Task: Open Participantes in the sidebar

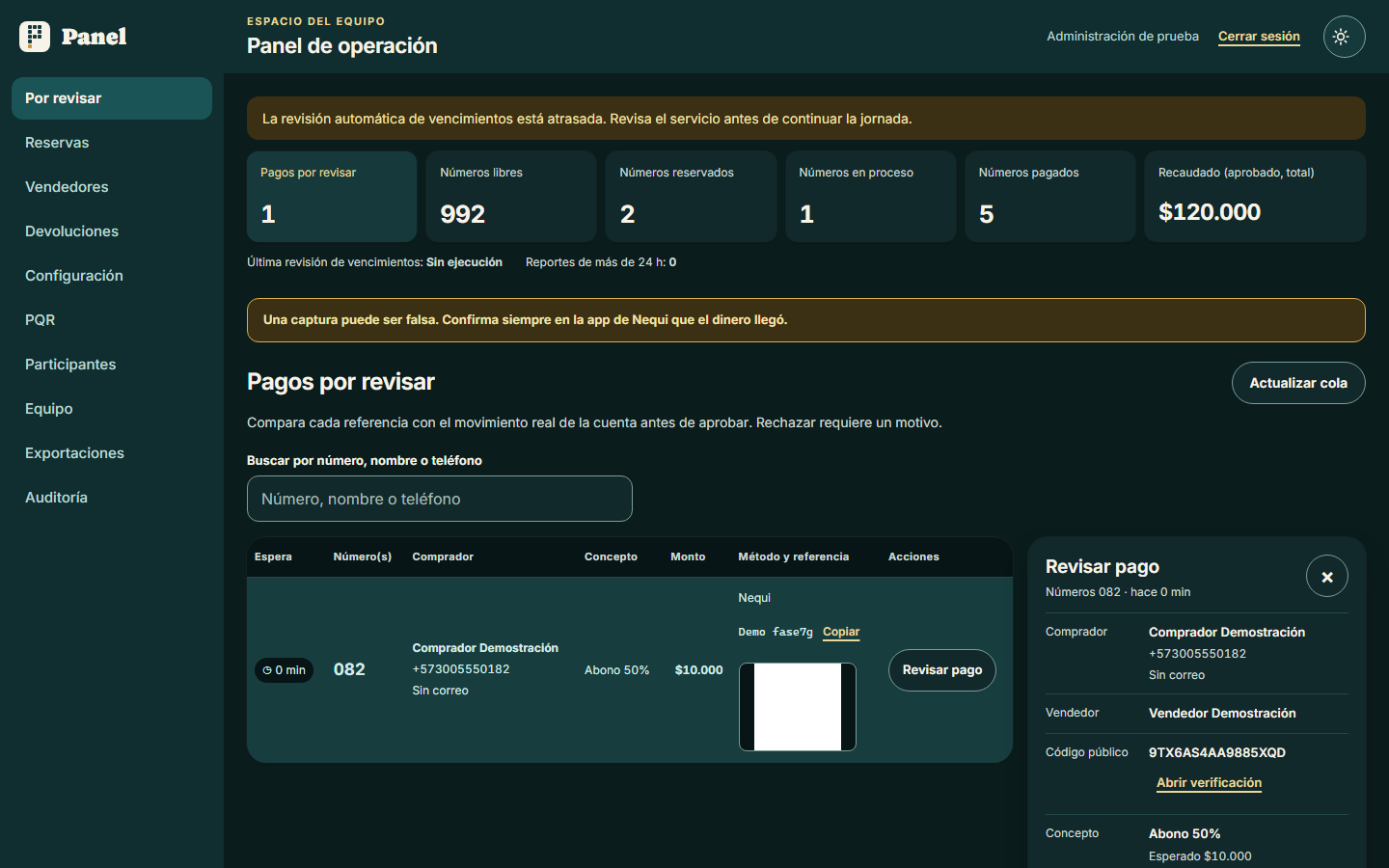Action: tap(112, 365)
